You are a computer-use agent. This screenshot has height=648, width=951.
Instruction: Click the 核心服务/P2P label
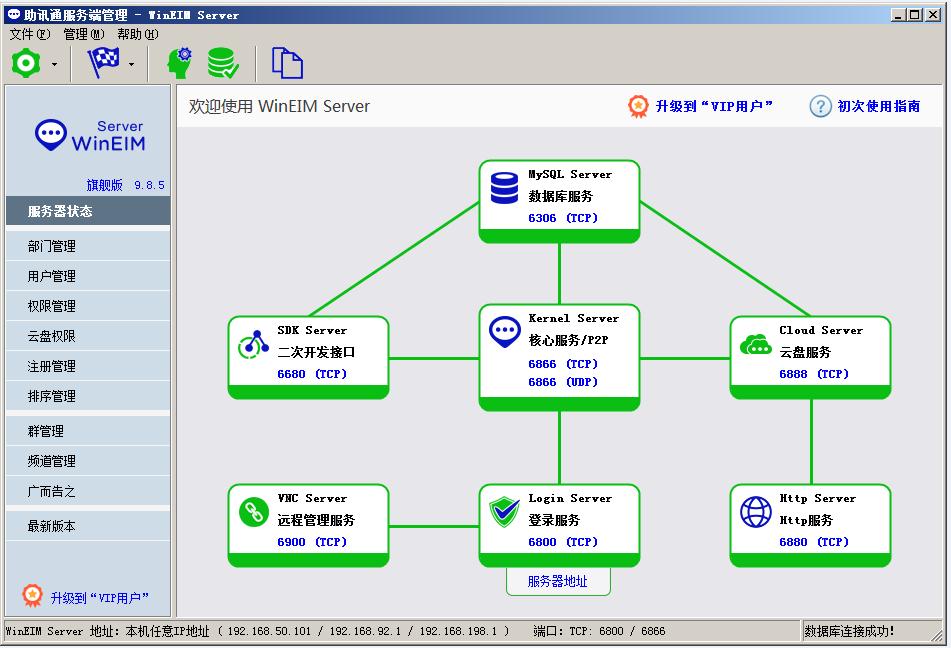[x=568, y=340]
